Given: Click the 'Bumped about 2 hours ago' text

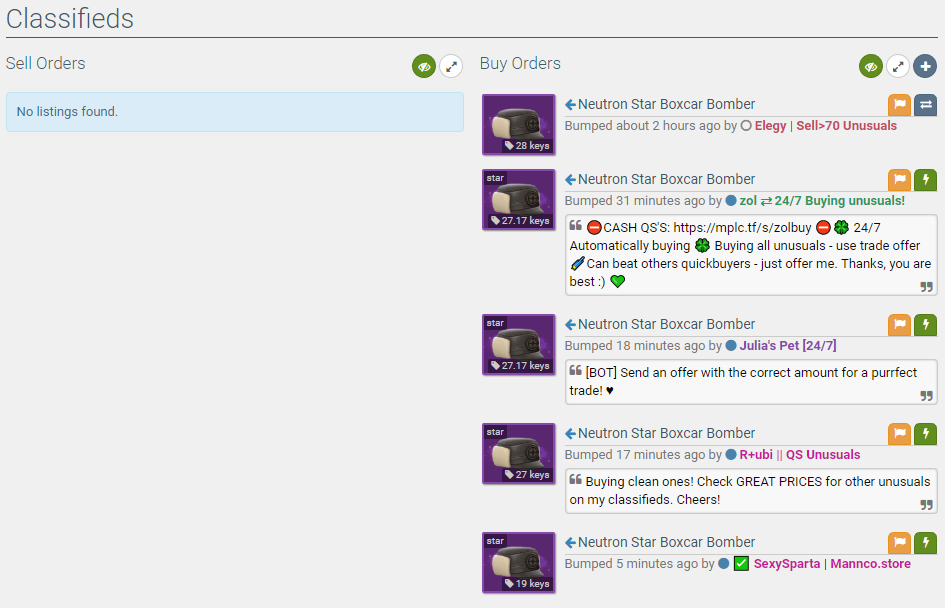Looking at the screenshot, I should pos(642,126).
